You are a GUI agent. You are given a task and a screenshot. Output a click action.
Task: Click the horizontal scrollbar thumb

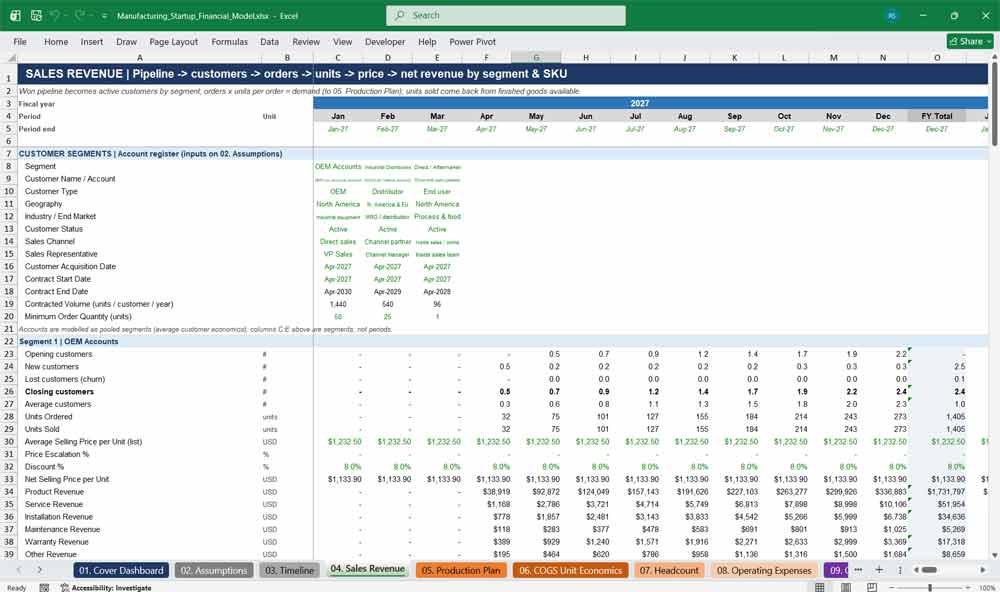pyautogui.click(x=930, y=570)
